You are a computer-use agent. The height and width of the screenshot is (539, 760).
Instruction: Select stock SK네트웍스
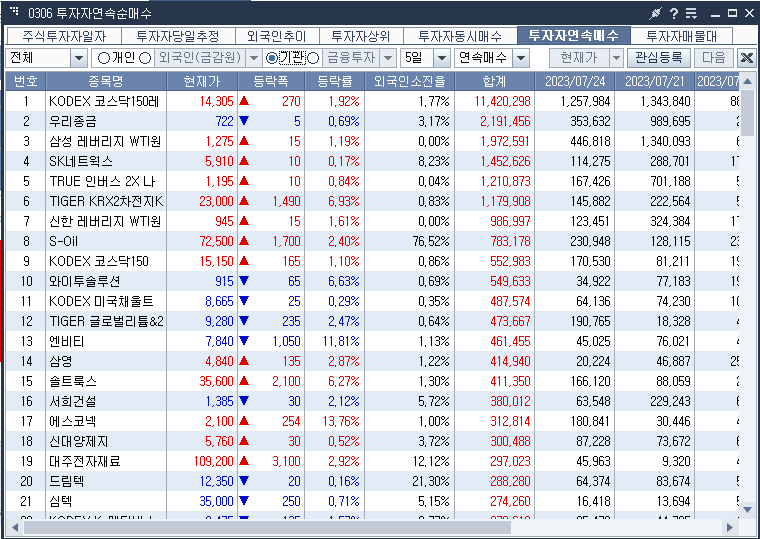click(81, 161)
